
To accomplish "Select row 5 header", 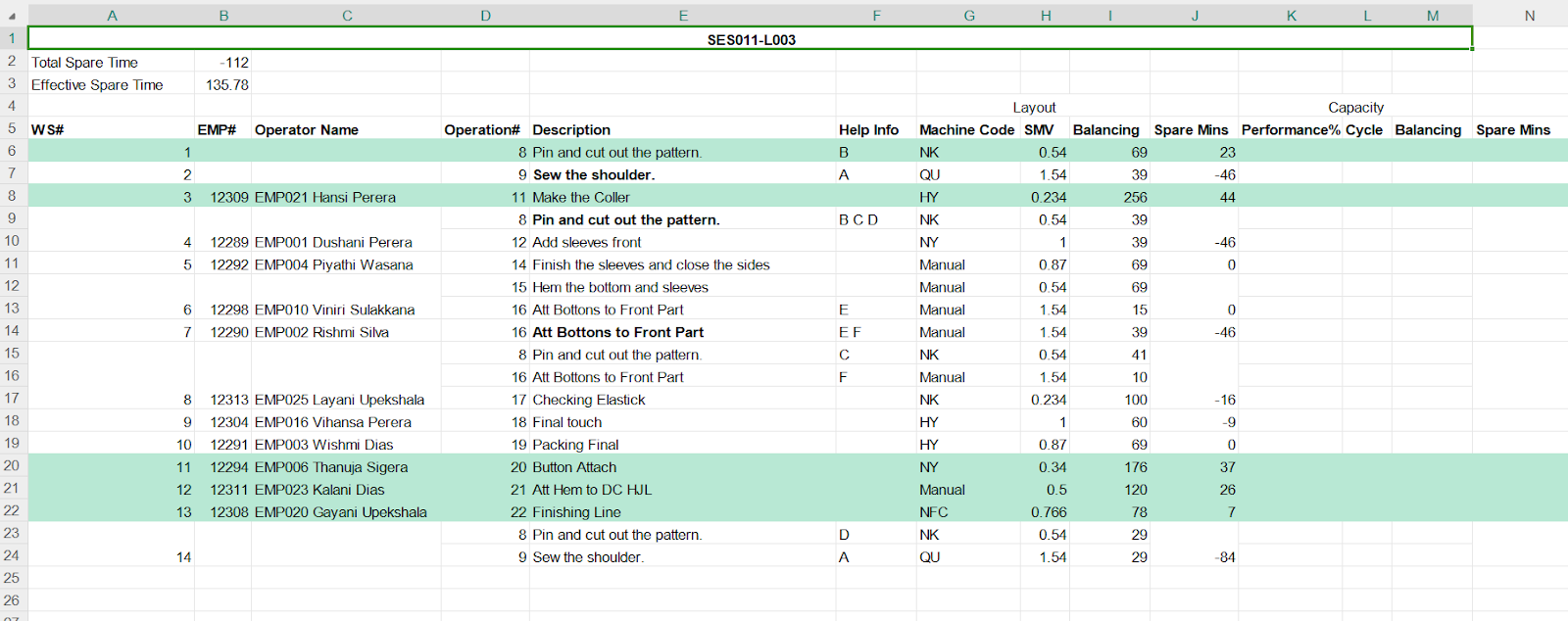I will 12,128.
